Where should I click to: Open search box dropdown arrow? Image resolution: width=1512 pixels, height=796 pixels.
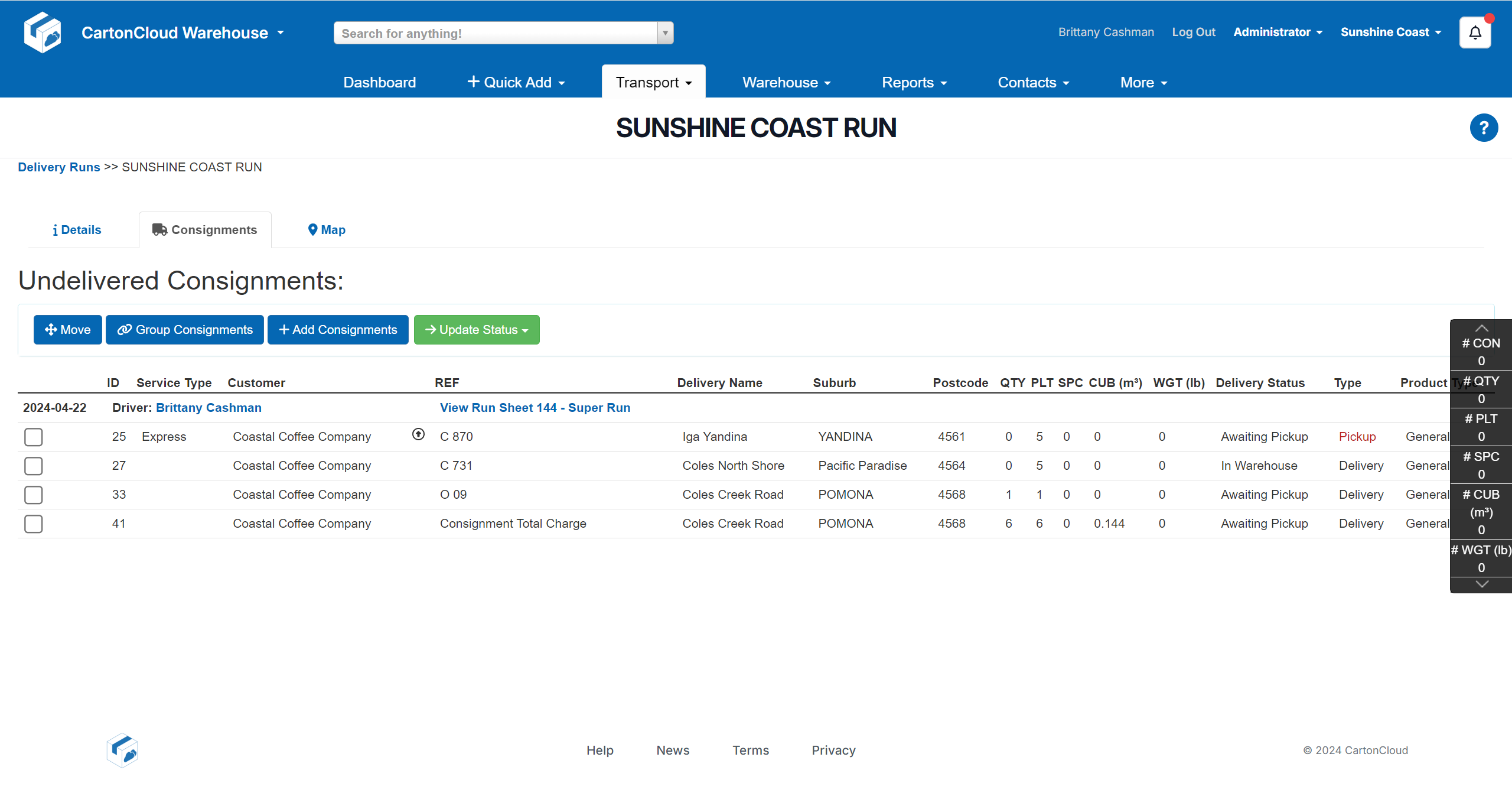pyautogui.click(x=665, y=33)
